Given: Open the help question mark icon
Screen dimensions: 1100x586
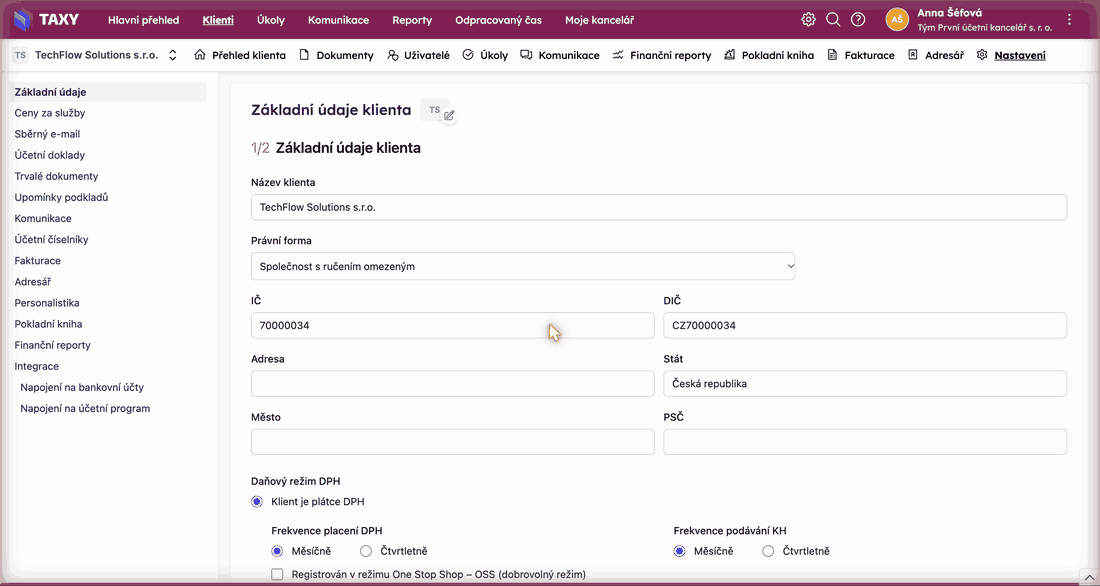Looking at the screenshot, I should click(x=858, y=20).
